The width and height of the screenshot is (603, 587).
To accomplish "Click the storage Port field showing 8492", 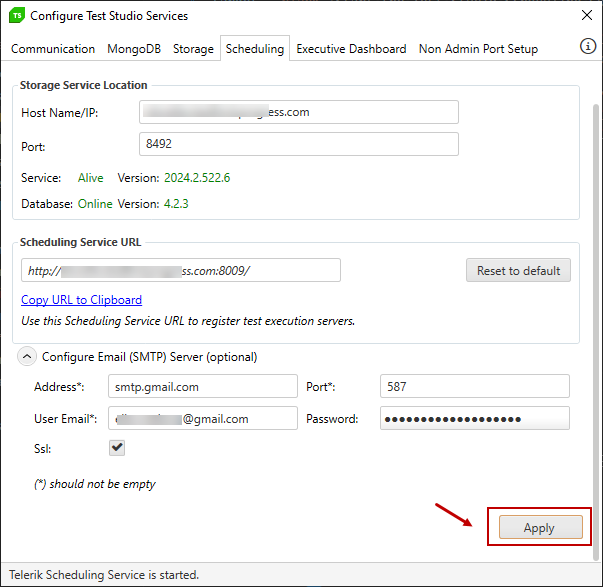I will click(299, 144).
